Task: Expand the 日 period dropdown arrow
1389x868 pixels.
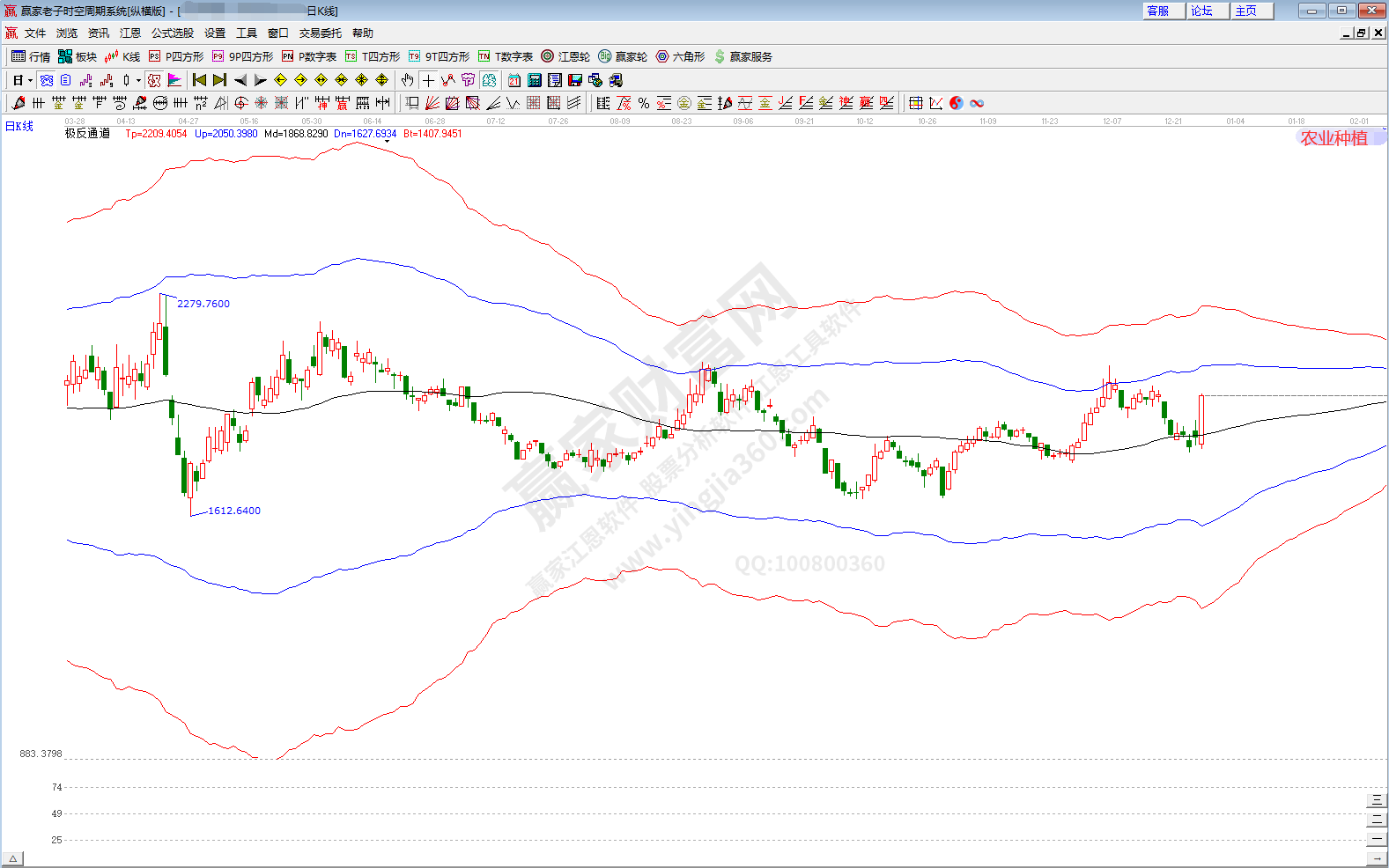Action: point(30,81)
